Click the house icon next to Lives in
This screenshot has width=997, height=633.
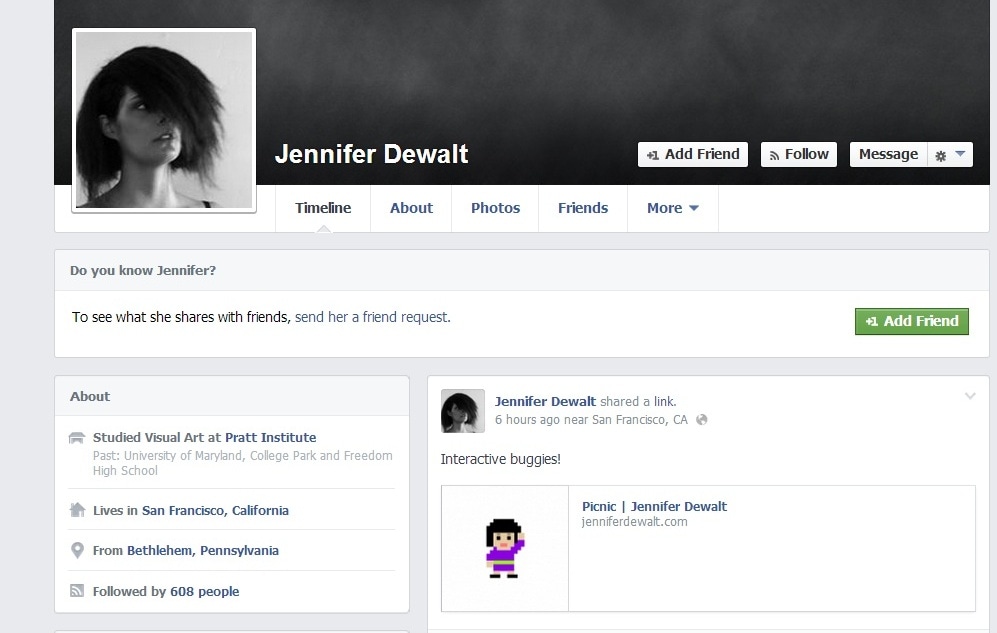click(77, 510)
